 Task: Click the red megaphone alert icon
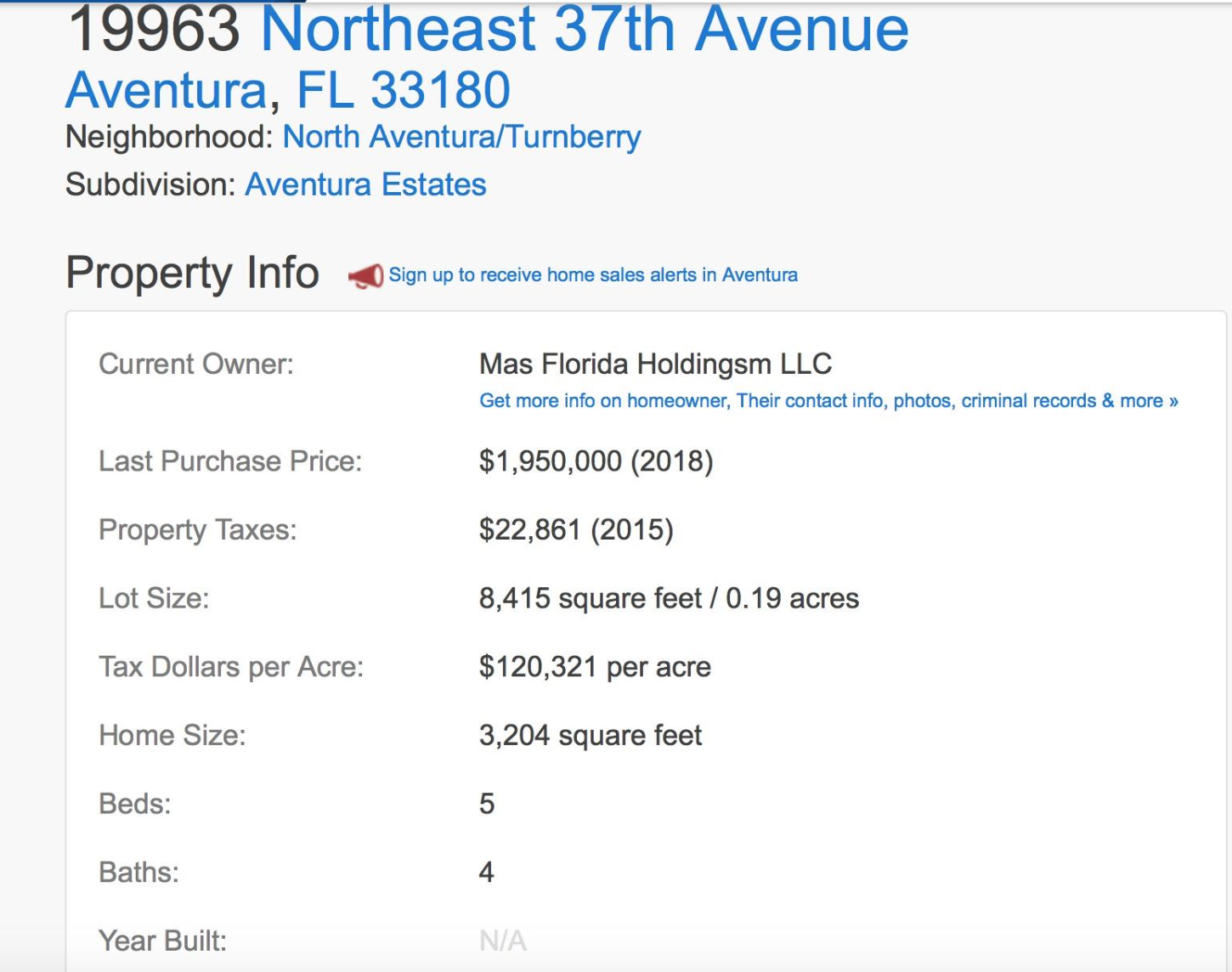366,276
